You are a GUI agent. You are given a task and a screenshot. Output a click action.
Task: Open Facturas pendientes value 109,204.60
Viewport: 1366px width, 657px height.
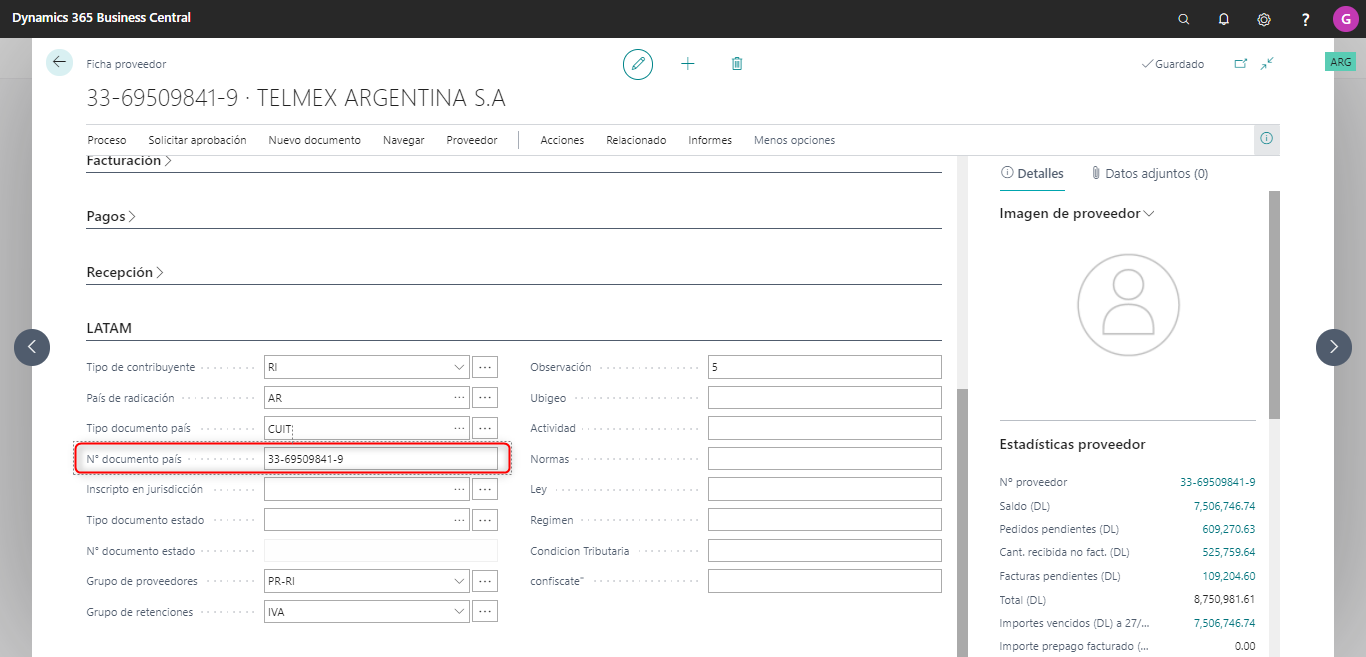coord(1228,576)
